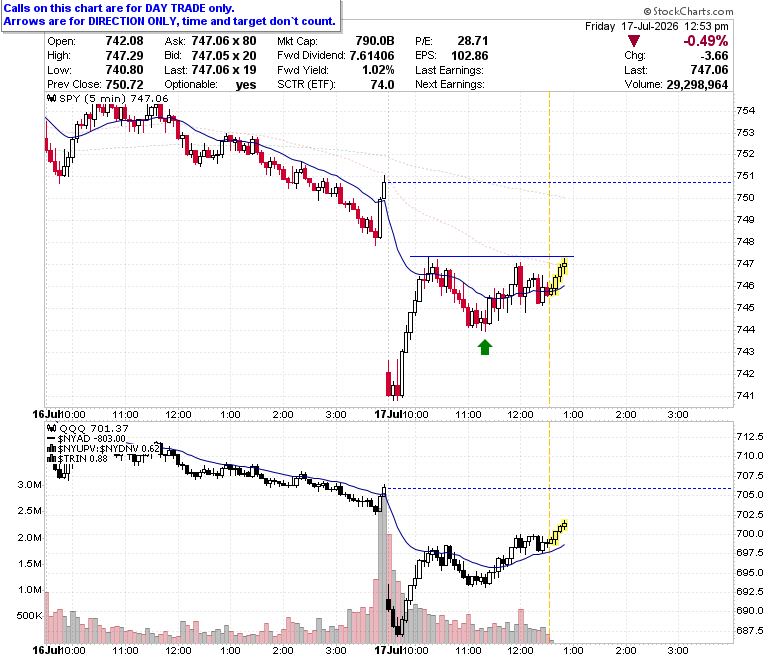Click the 500K volume axis label
Viewport: 780px width, 659px height.
29,616
